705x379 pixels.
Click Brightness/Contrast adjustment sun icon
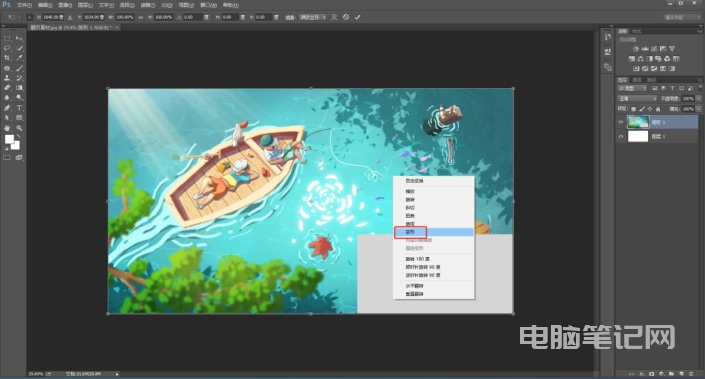(636, 49)
